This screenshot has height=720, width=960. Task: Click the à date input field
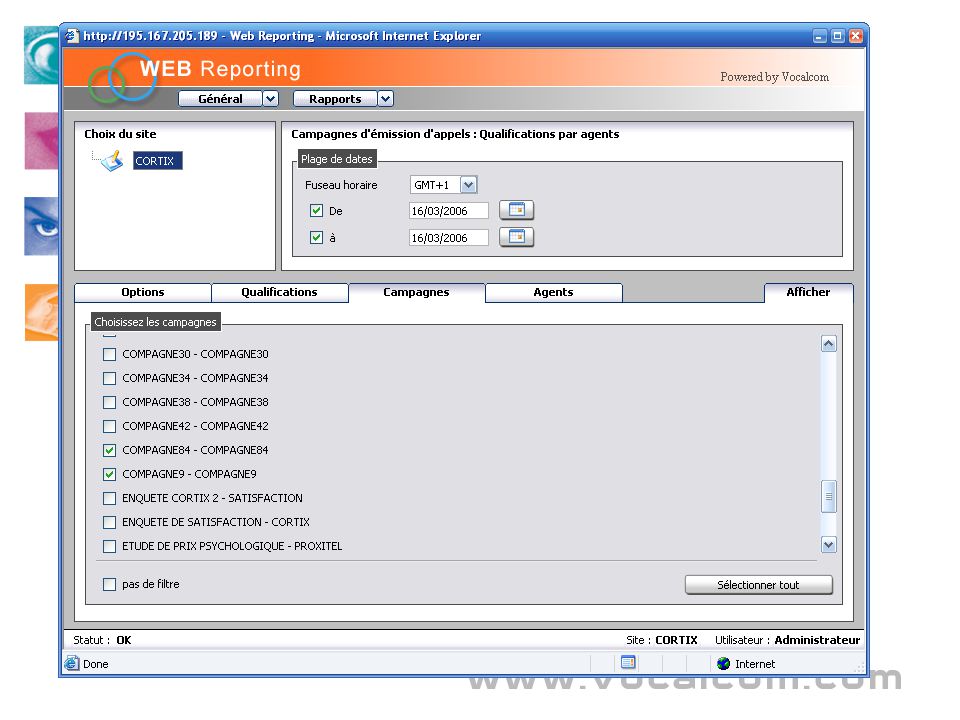pyautogui.click(x=448, y=238)
